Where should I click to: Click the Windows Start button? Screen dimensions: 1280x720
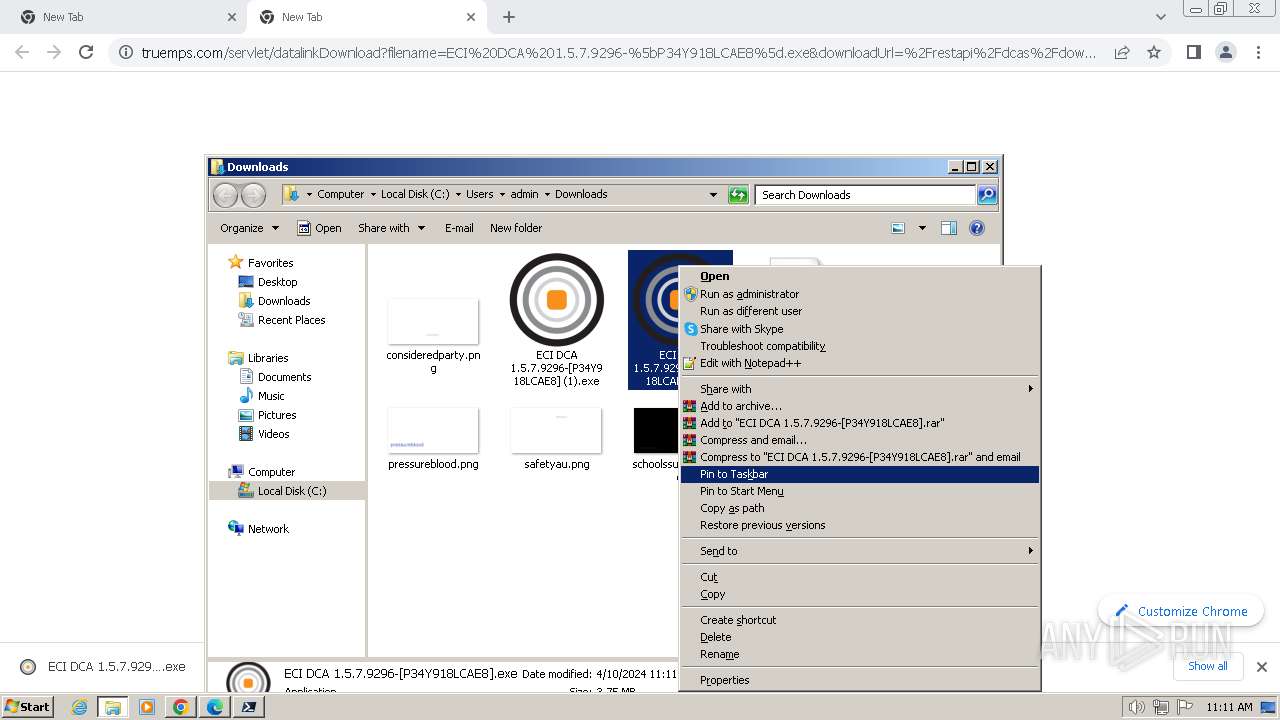27,707
